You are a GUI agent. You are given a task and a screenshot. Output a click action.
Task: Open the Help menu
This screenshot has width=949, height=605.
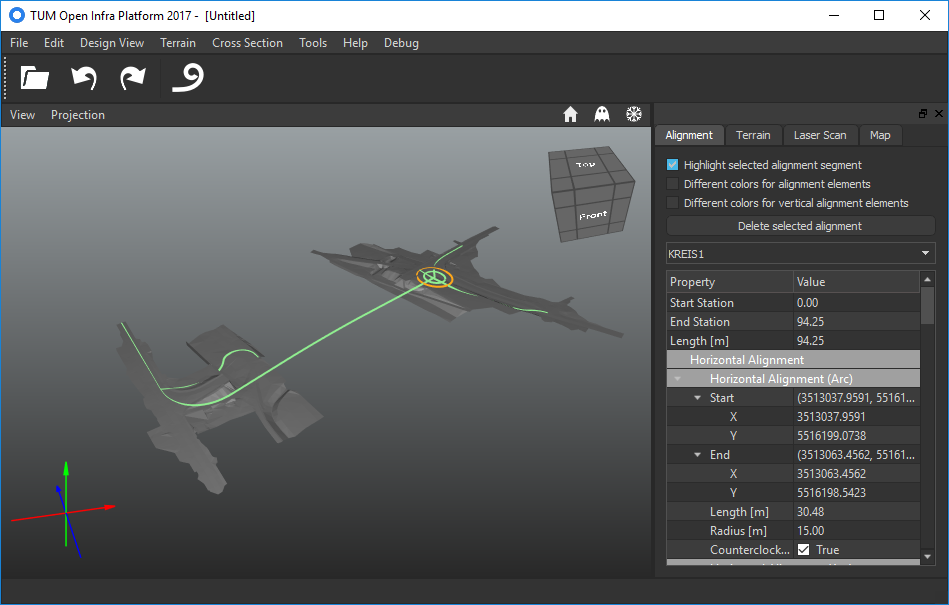[355, 43]
